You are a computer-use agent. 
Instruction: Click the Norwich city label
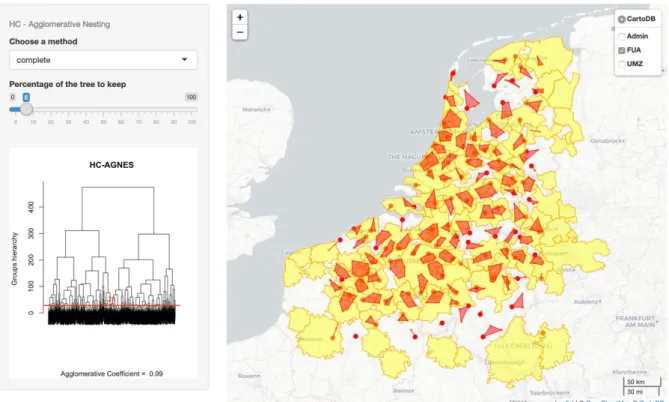click(x=256, y=110)
